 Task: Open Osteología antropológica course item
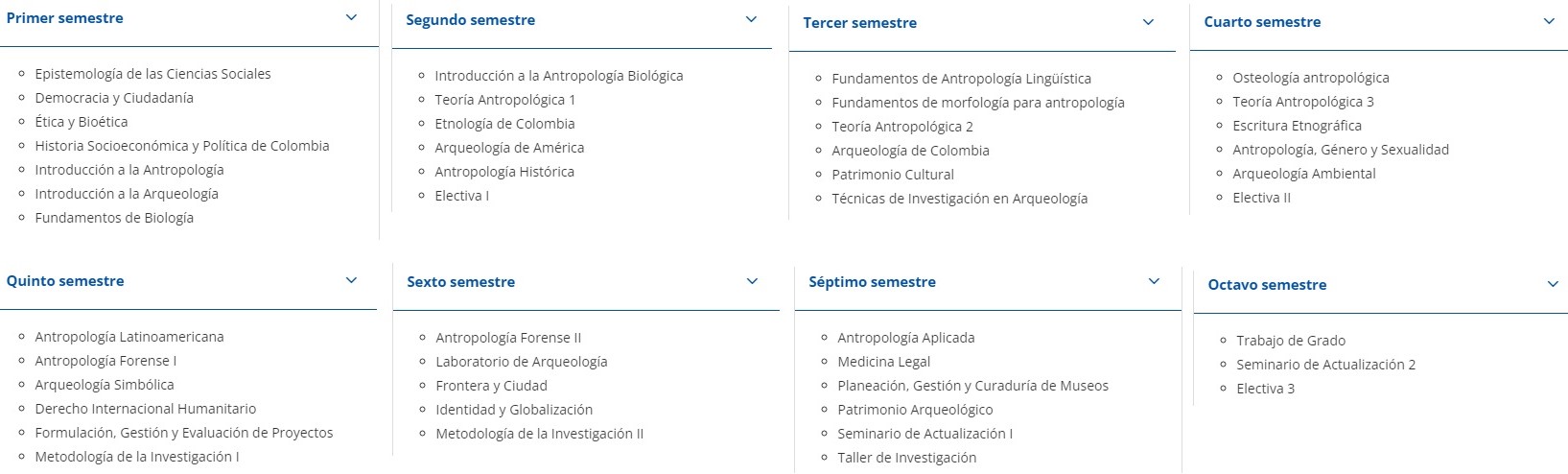1310,78
